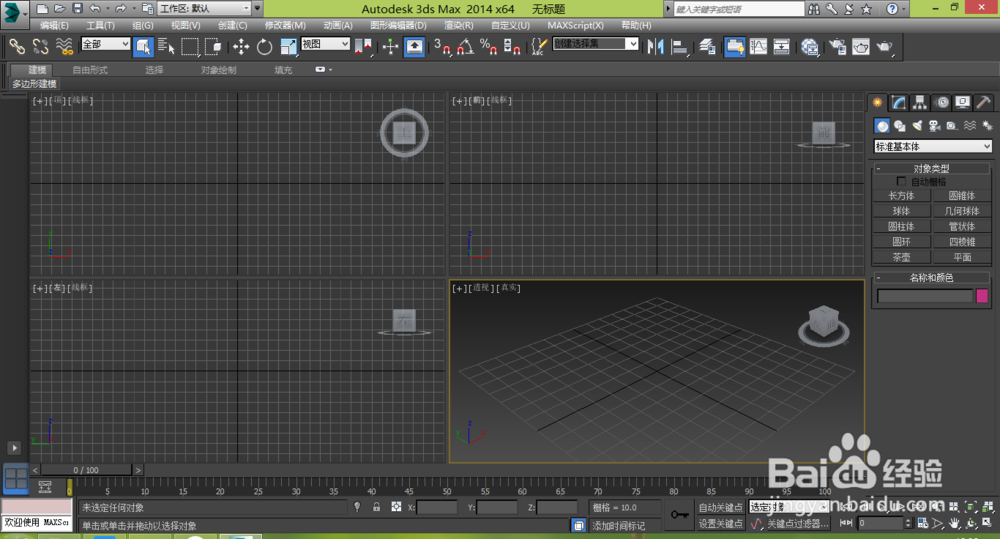Open the Curve Editor icon
The width and height of the screenshot is (1000, 539).
[x=758, y=46]
